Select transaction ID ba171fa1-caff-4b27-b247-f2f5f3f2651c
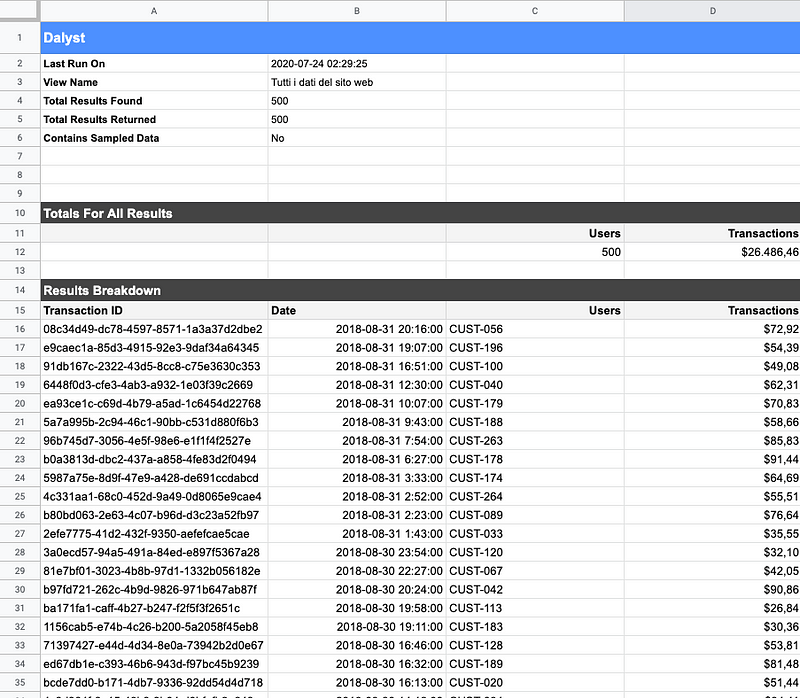 tap(154, 608)
